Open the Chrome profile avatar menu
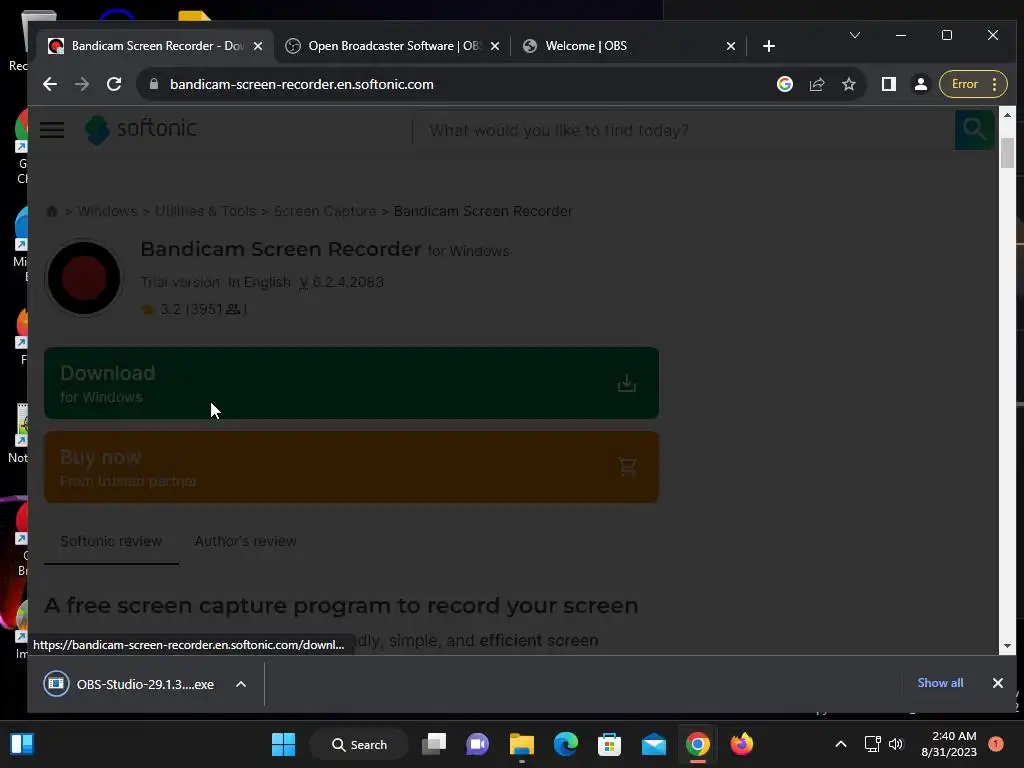 coord(921,84)
